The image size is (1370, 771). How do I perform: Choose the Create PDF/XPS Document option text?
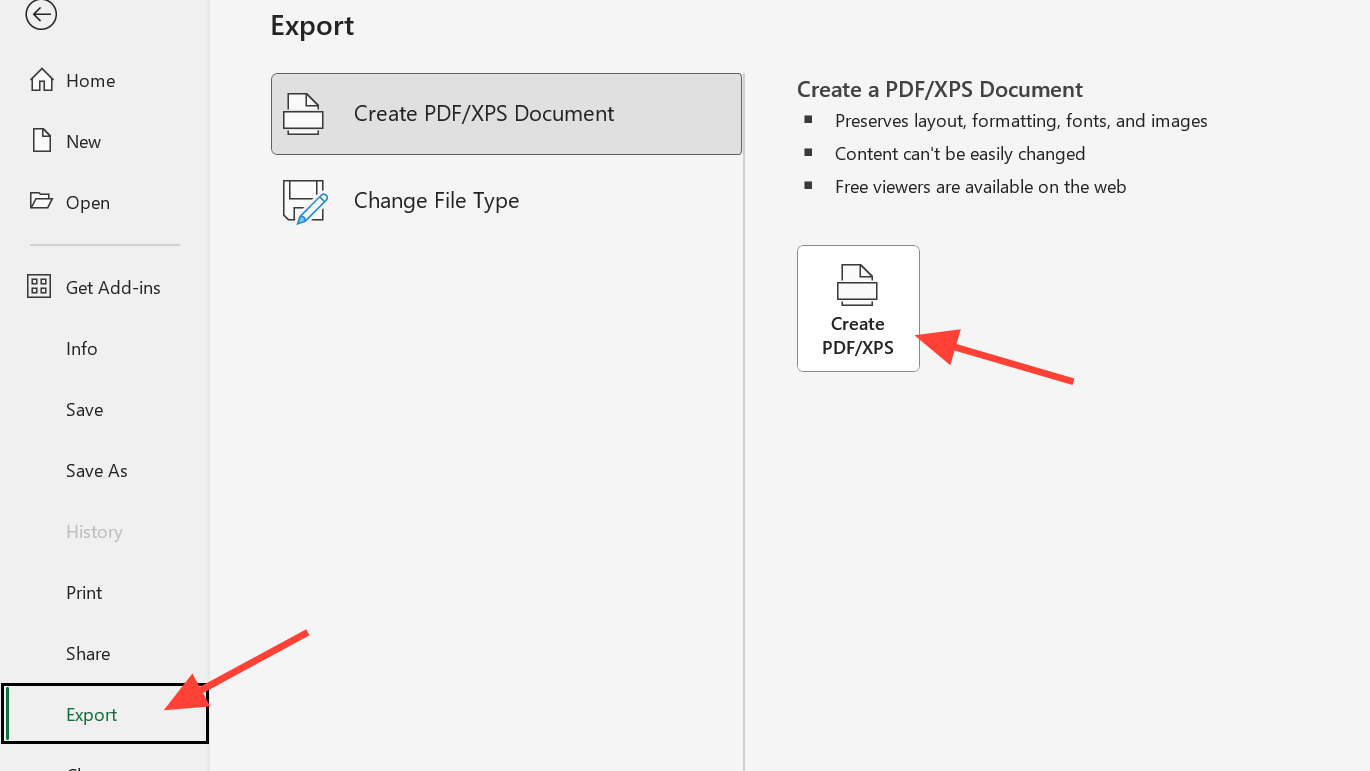tap(484, 114)
